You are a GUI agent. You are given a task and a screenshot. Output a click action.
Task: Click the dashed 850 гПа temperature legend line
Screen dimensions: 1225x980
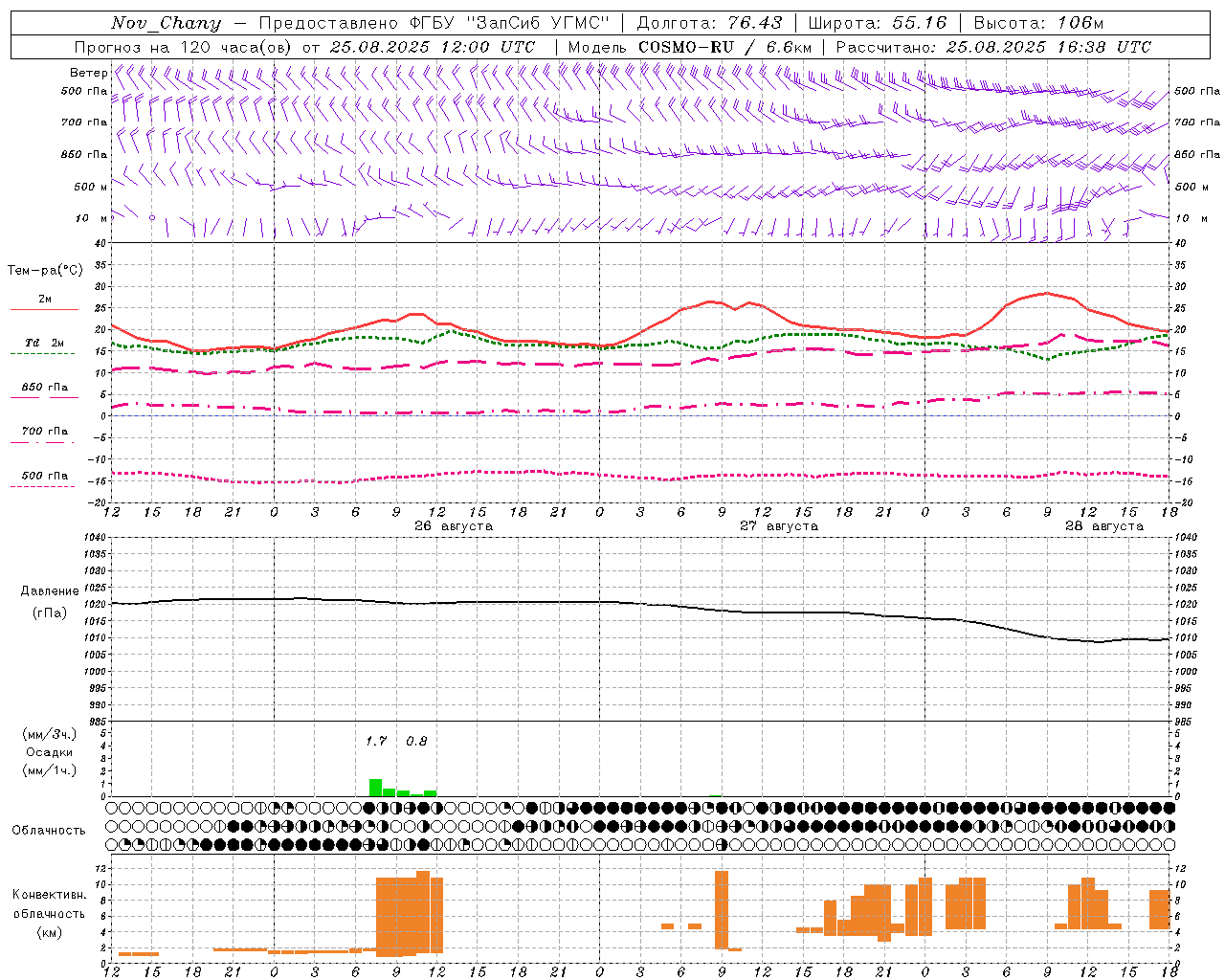pyautogui.click(x=44, y=397)
